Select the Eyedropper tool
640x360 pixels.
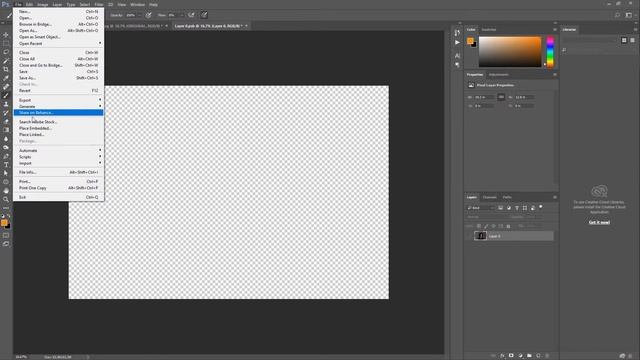click(x=6, y=78)
